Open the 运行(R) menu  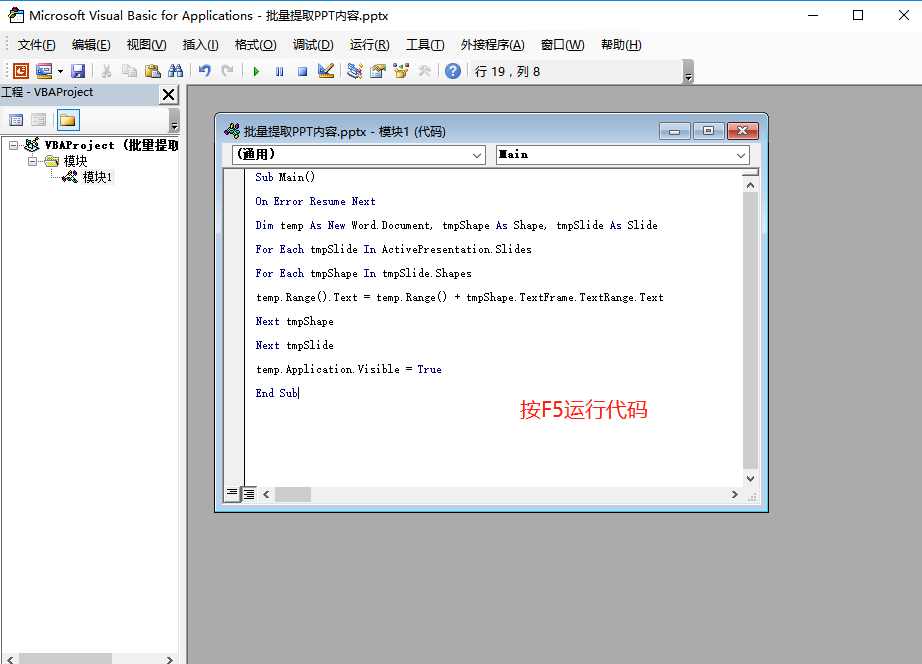(x=369, y=45)
